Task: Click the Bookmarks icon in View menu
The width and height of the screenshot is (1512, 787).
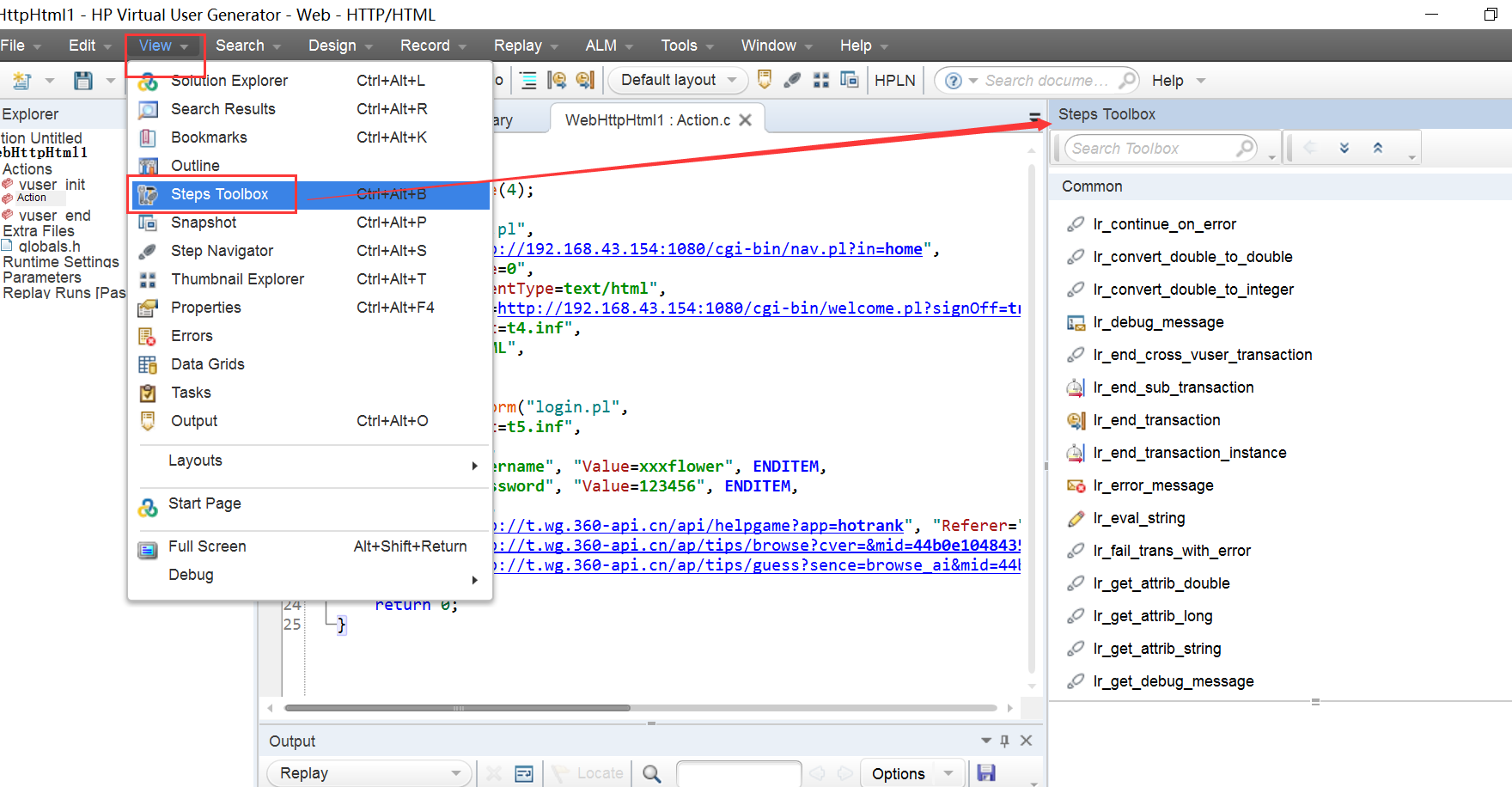Action: pos(148,137)
